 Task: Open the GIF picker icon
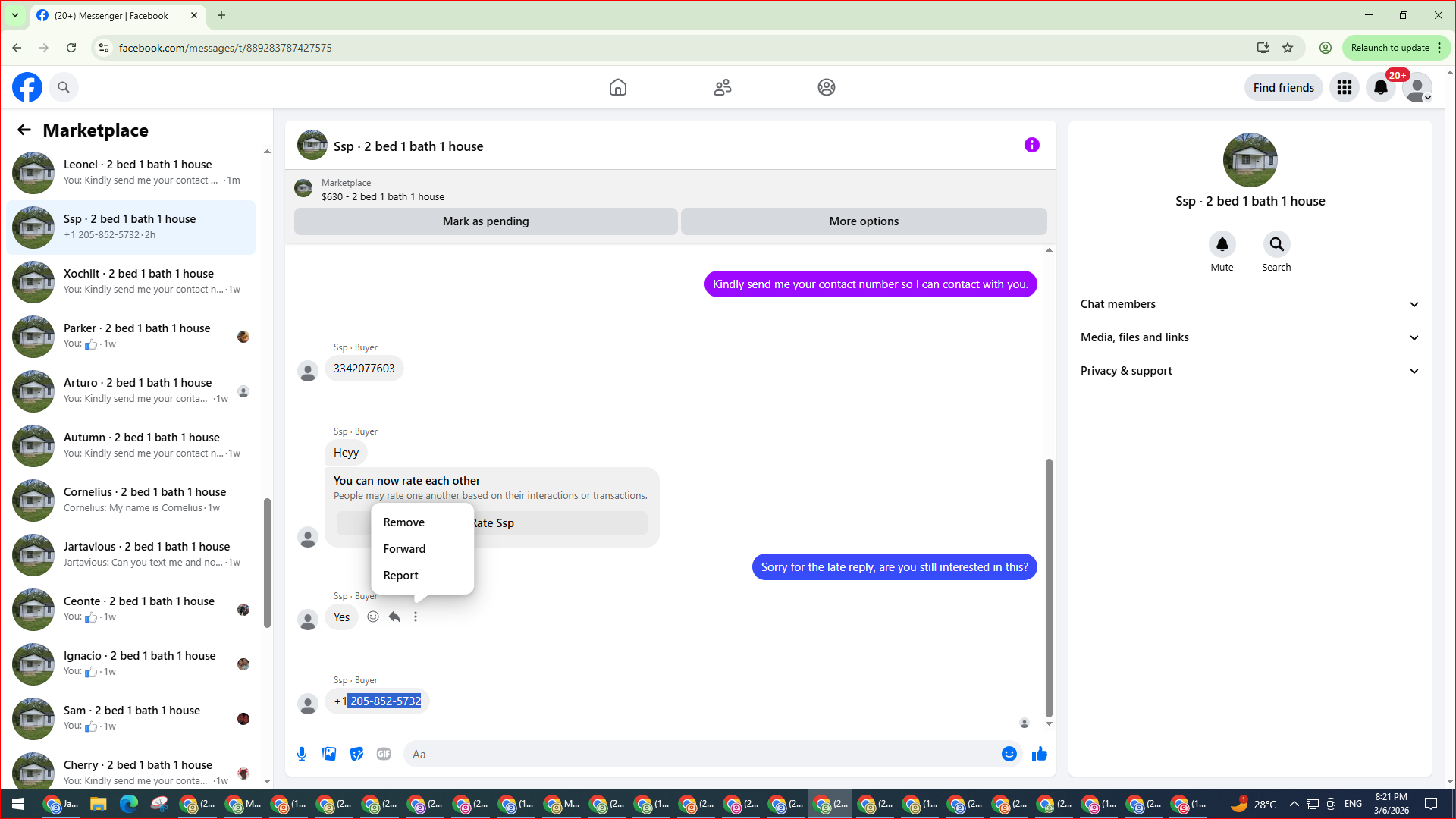pyautogui.click(x=384, y=754)
